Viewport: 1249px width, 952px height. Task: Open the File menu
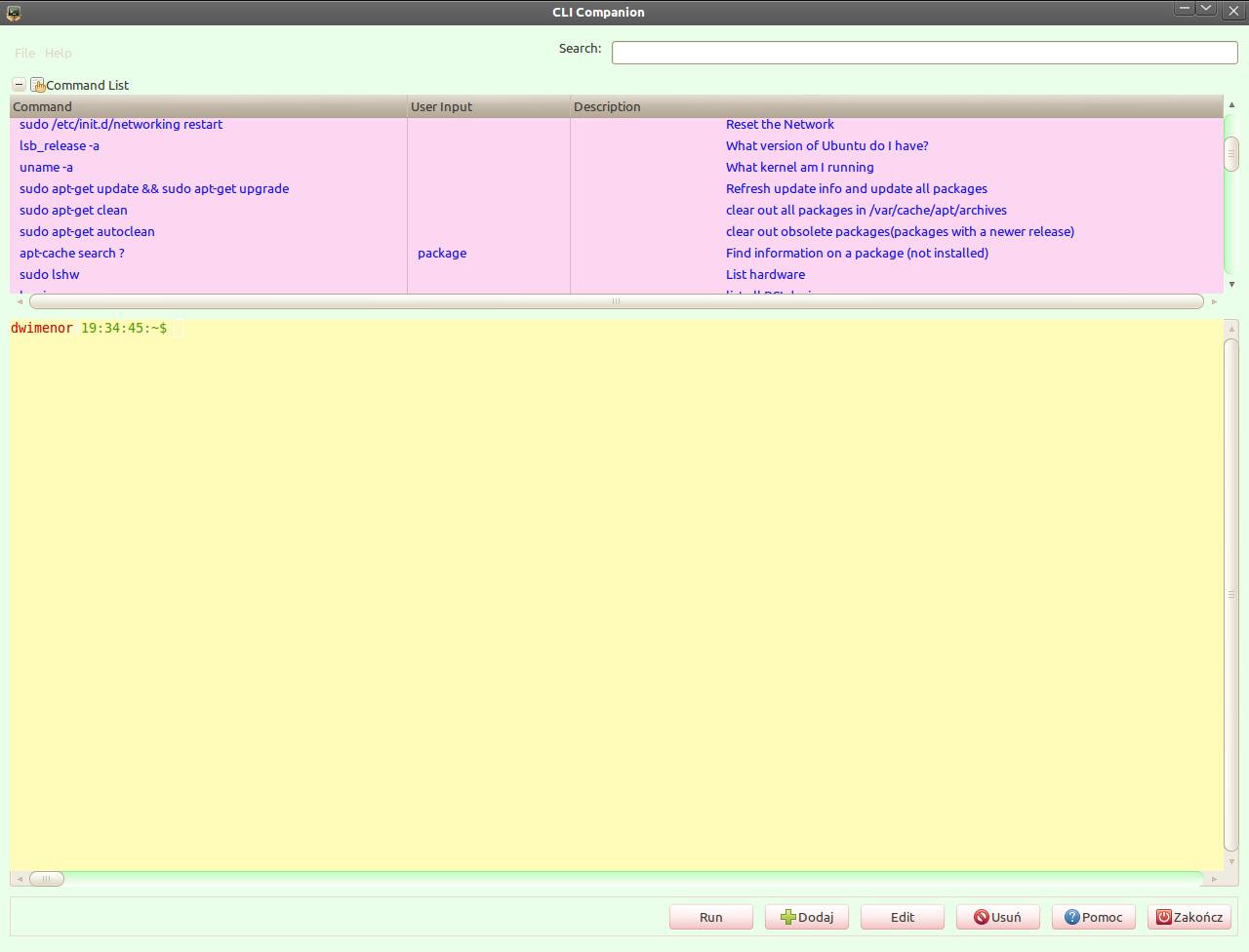(24, 53)
